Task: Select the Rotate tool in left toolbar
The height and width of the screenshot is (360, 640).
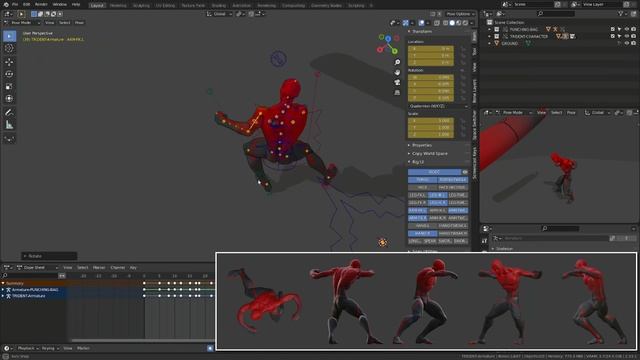Action: [9, 74]
